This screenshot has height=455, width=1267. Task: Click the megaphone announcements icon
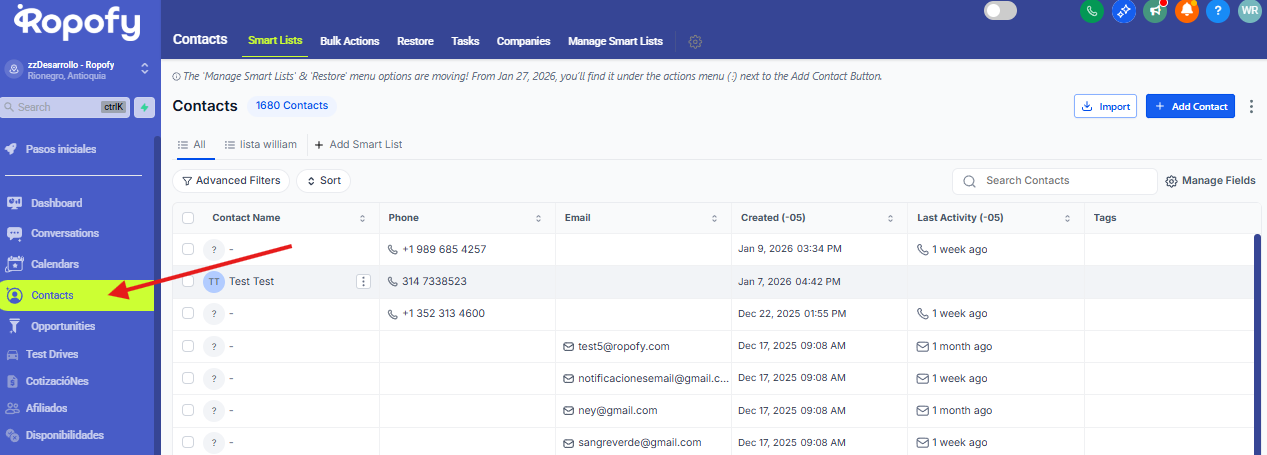[1155, 11]
